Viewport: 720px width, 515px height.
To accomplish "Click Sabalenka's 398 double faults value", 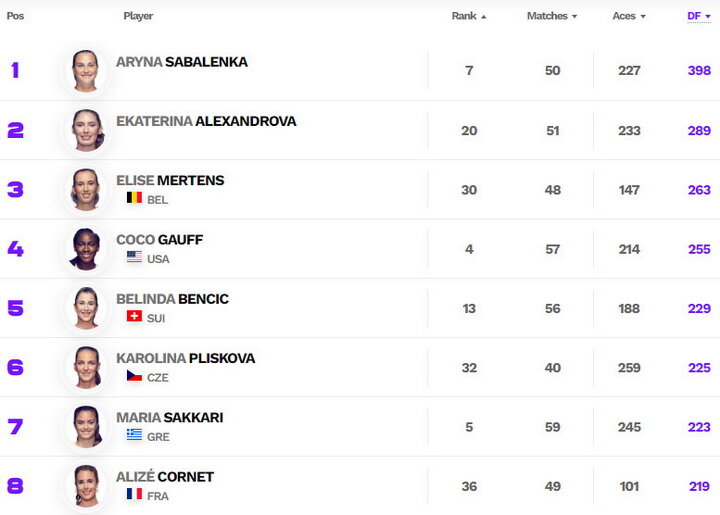I will pos(699,71).
